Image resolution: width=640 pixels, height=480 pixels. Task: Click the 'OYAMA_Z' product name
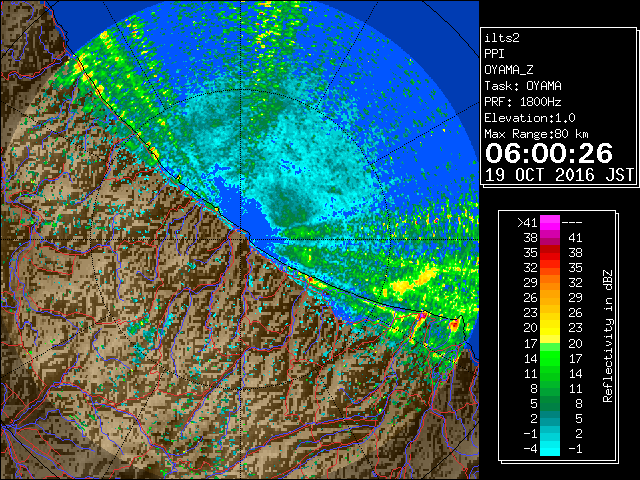tap(509, 70)
